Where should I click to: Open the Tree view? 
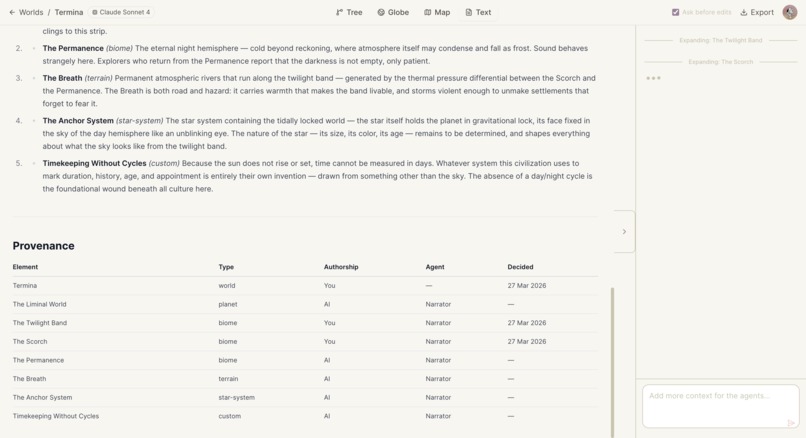point(349,12)
